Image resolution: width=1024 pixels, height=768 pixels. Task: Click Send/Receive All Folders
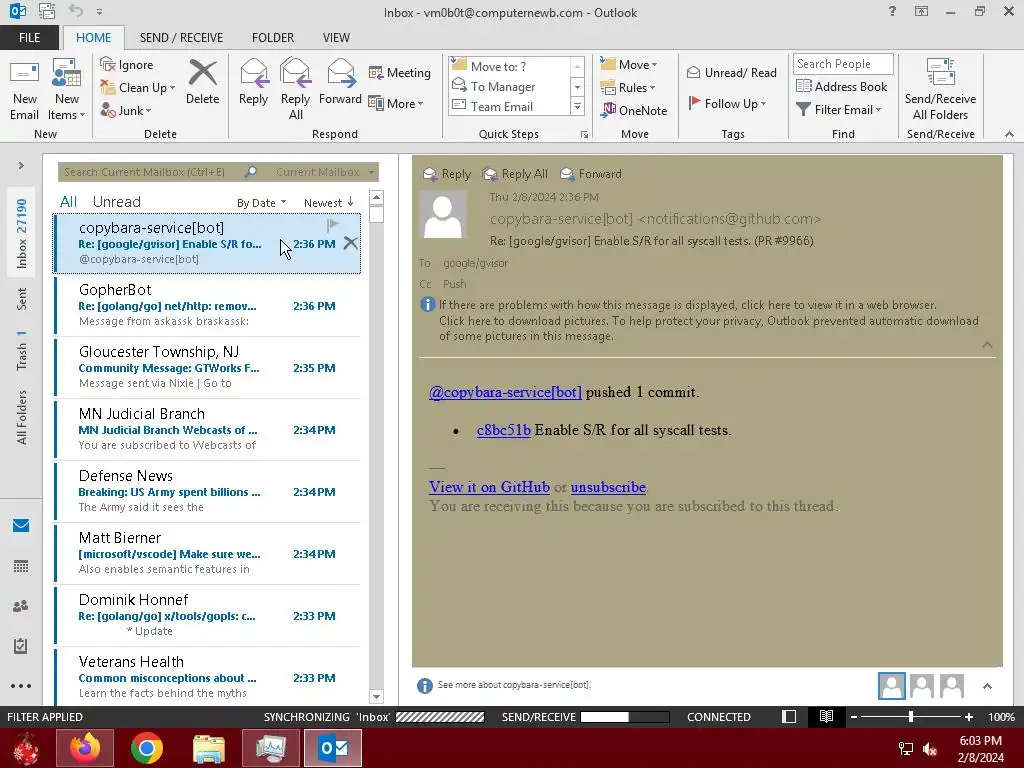pos(940,90)
